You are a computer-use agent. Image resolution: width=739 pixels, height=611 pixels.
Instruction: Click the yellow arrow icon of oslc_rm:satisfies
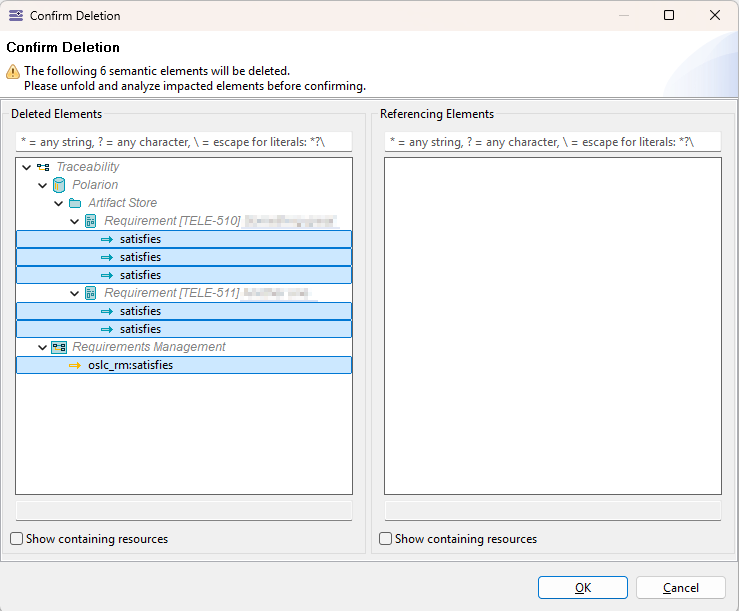(75, 365)
